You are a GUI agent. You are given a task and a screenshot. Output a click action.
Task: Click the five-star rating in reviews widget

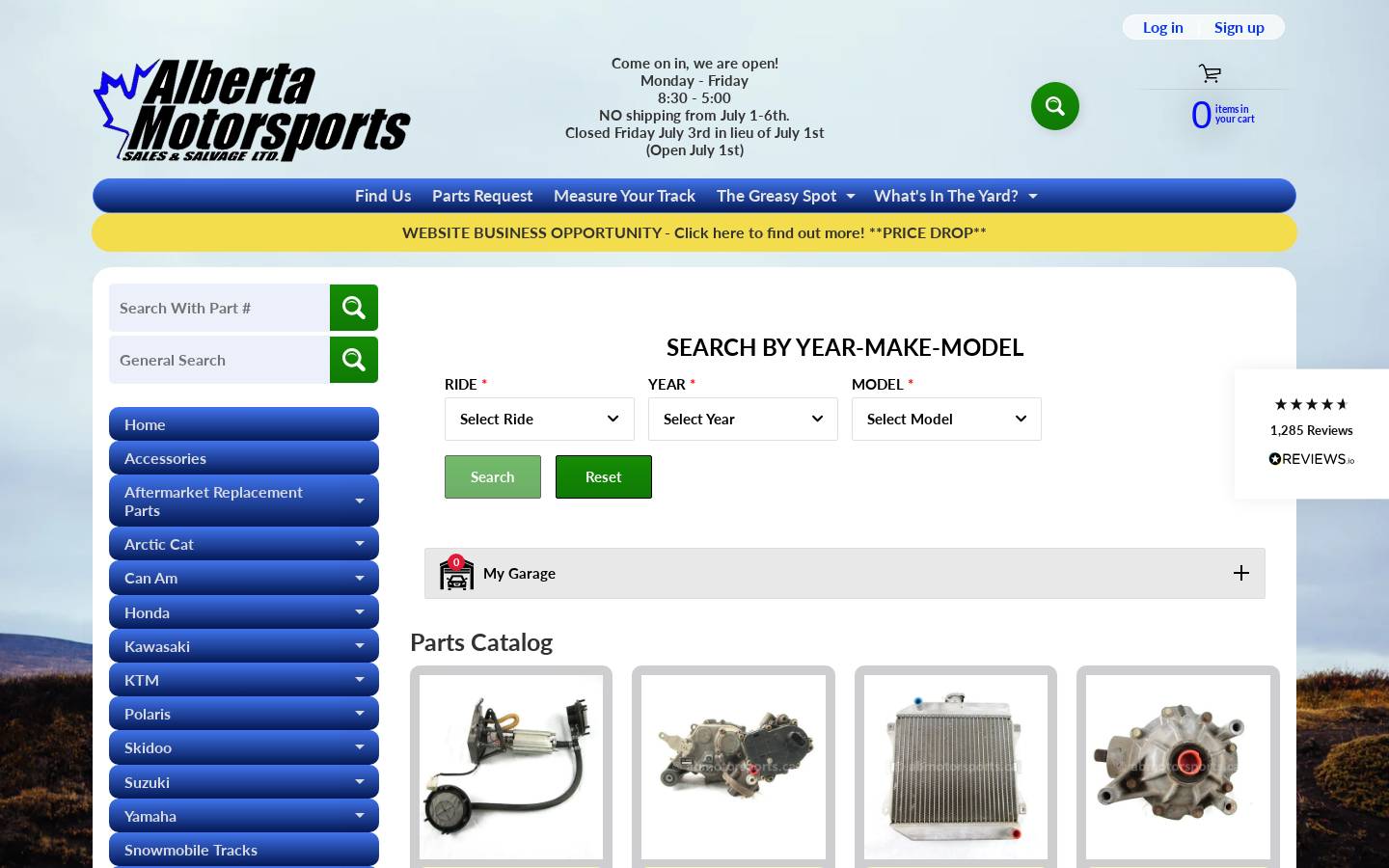[x=1311, y=404]
